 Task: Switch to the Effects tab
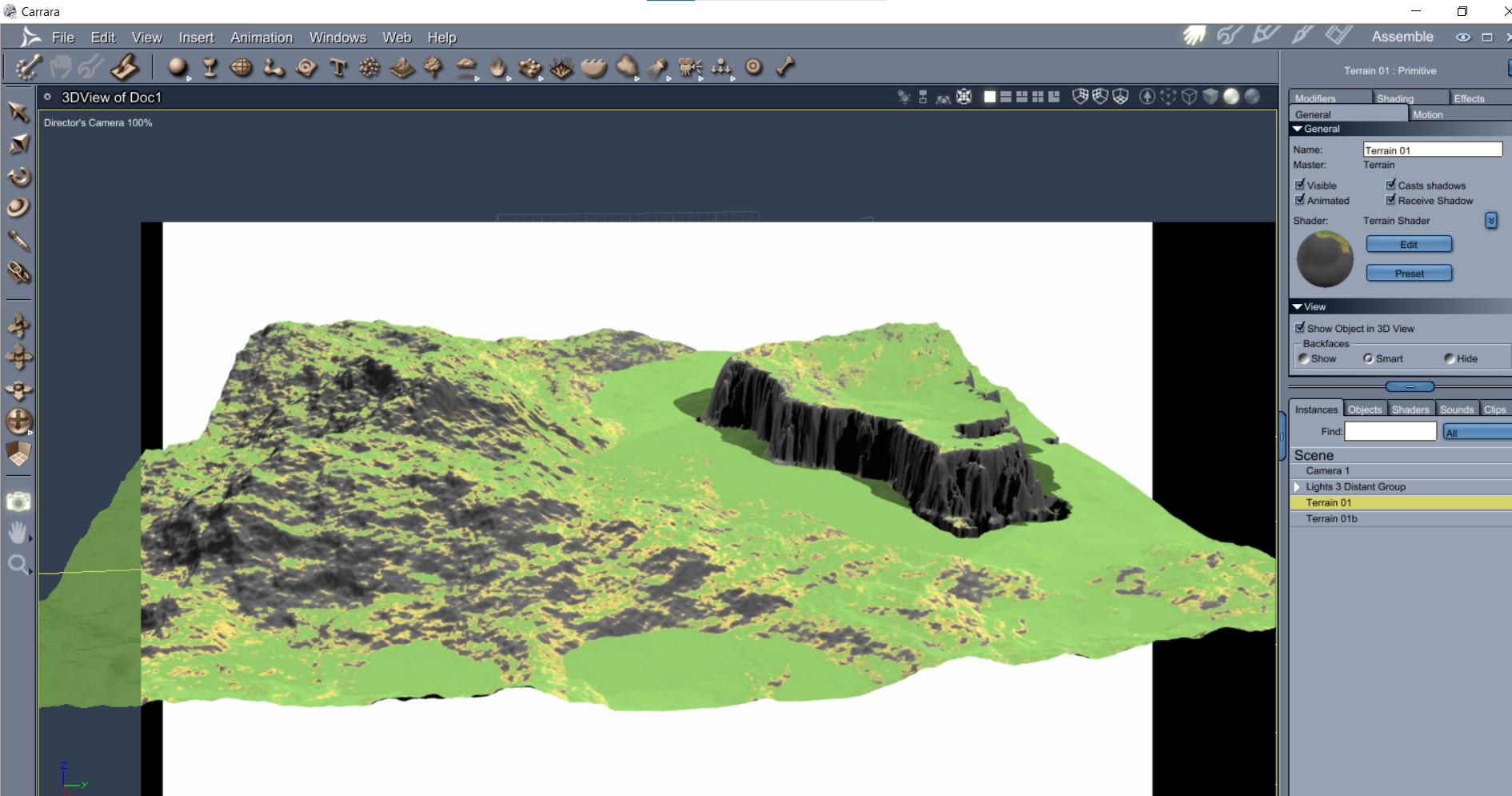[1479, 98]
